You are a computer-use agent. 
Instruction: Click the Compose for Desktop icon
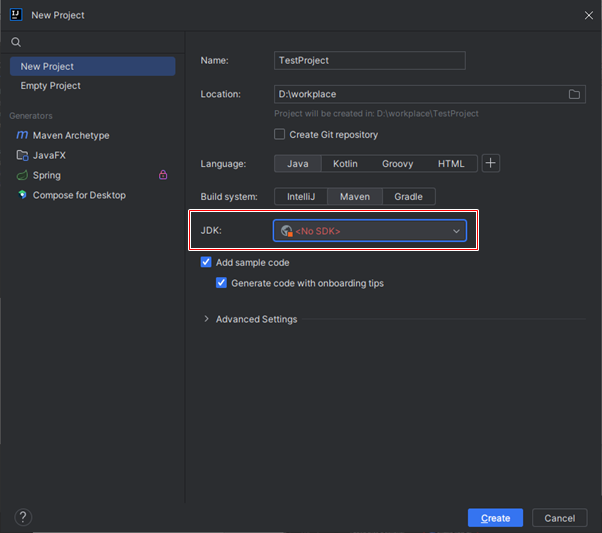click(22, 195)
